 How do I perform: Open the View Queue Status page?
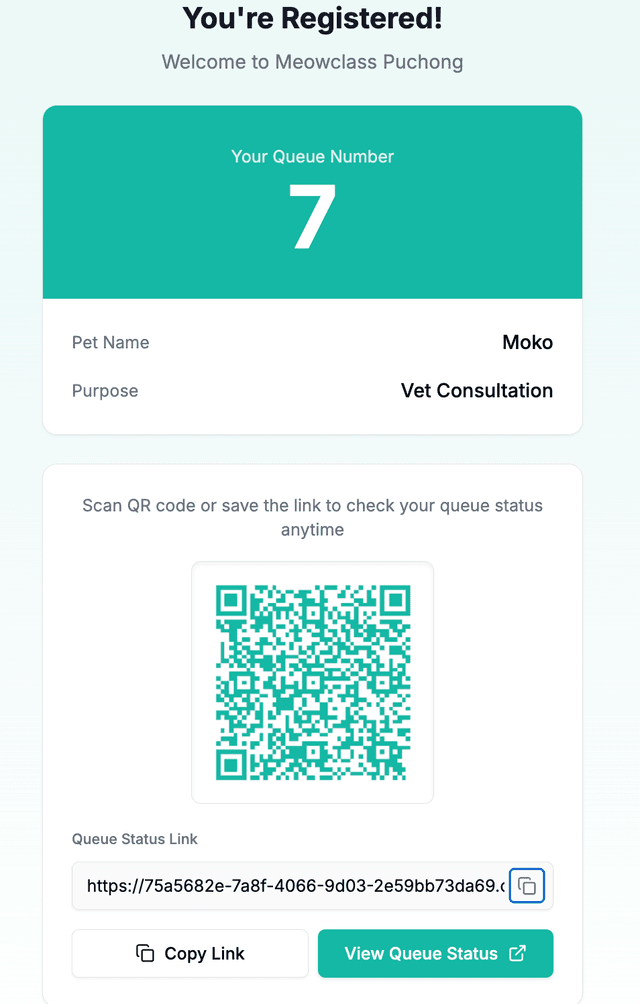(x=435, y=953)
